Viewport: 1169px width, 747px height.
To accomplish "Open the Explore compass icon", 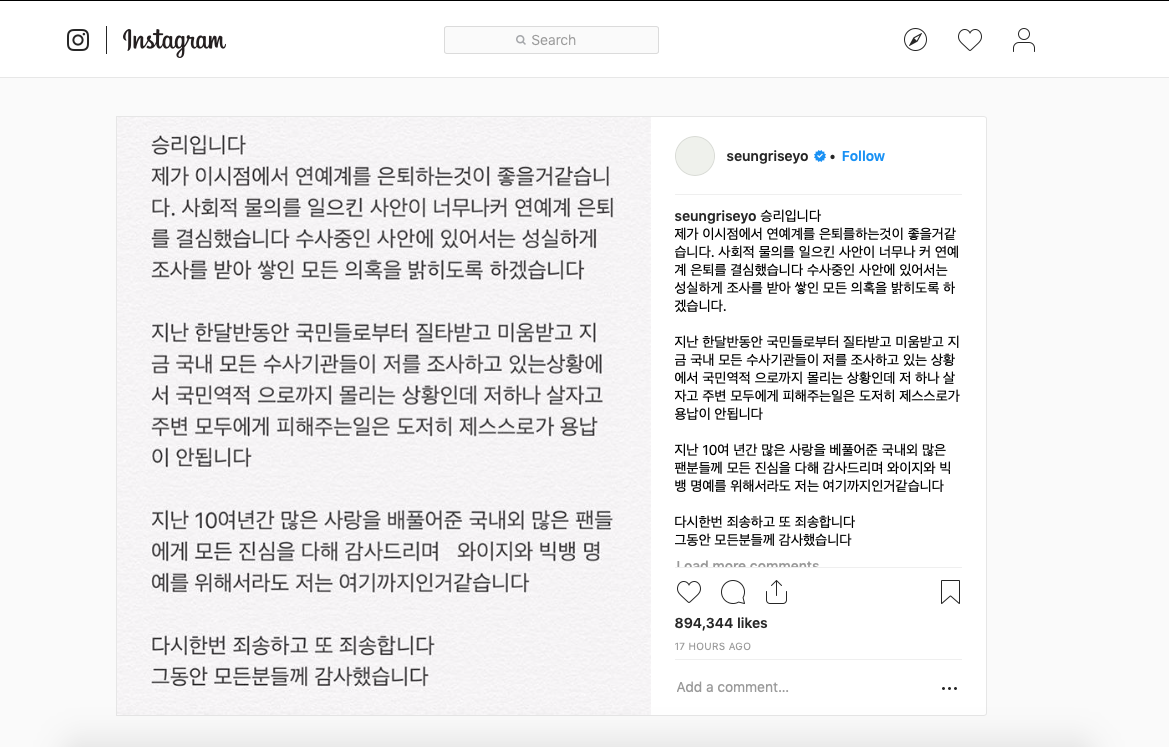I will (x=915, y=40).
